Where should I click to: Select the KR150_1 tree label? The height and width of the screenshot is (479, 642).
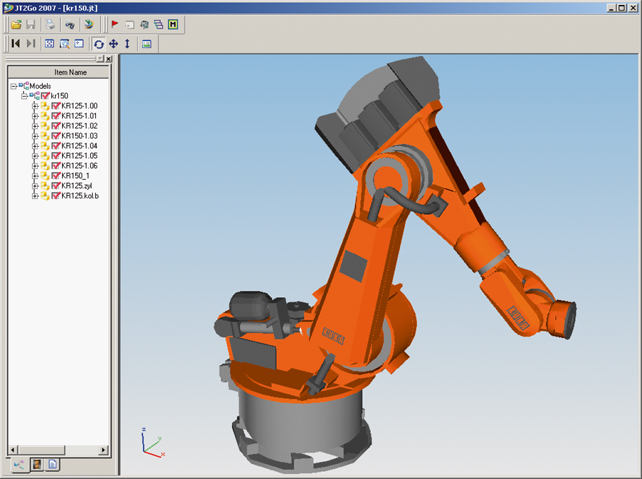click(x=75, y=176)
